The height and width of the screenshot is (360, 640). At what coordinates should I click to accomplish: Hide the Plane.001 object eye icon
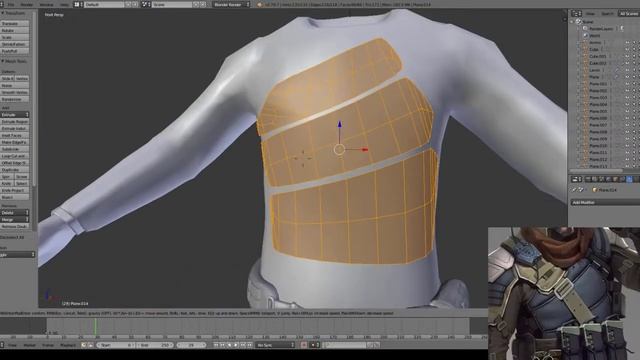(627, 84)
